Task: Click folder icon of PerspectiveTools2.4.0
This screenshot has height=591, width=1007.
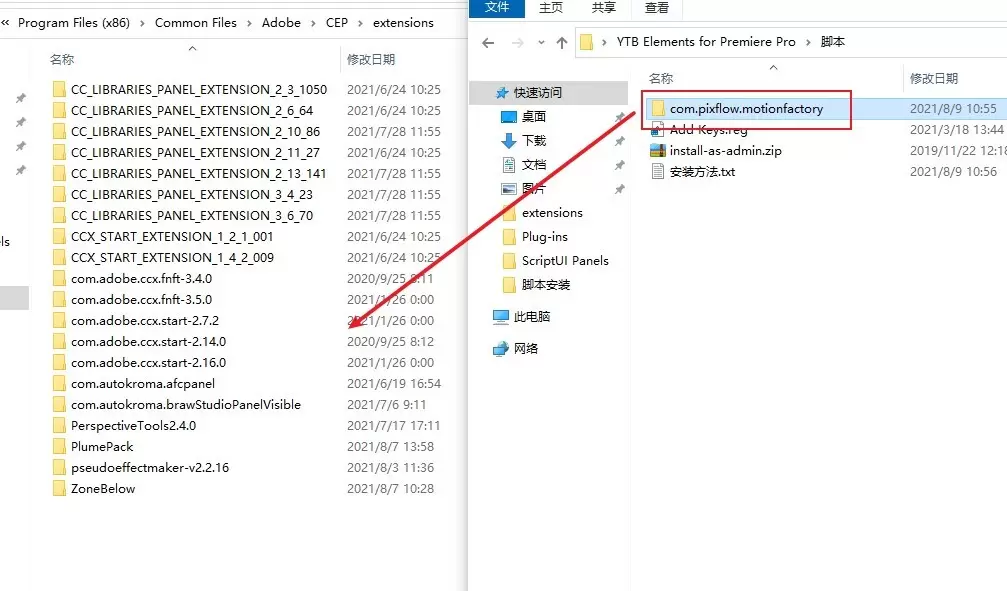Action: pos(59,426)
